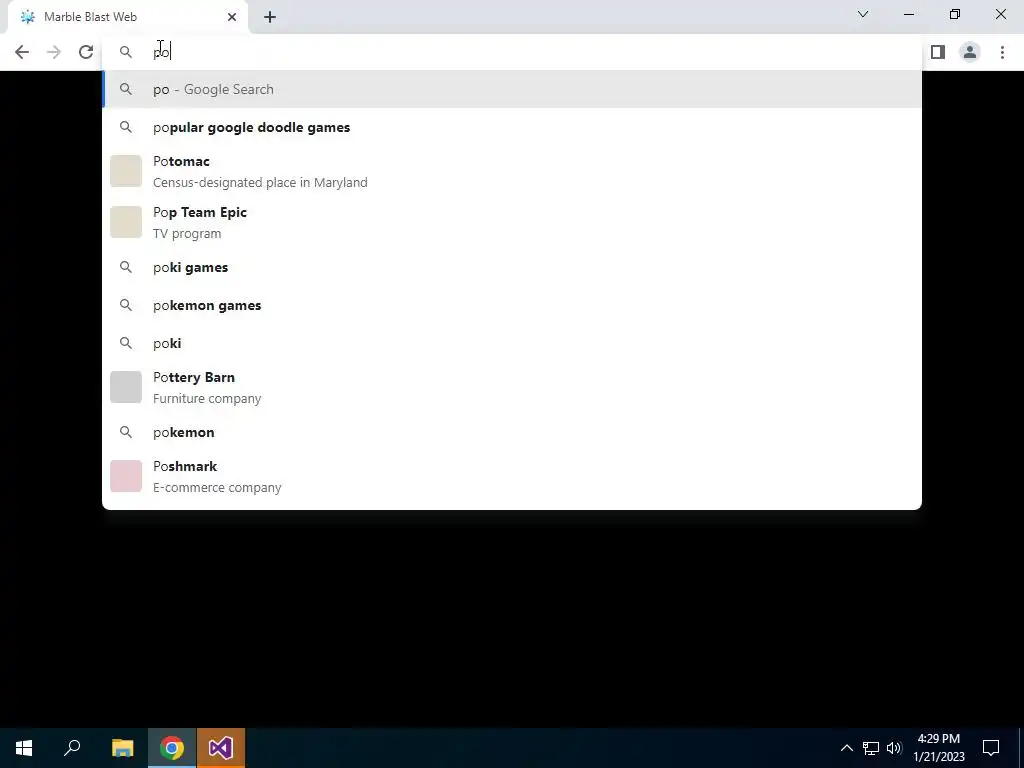Open the clock showing 4:29 PM
Image resolution: width=1024 pixels, height=768 pixels.
(x=938, y=748)
